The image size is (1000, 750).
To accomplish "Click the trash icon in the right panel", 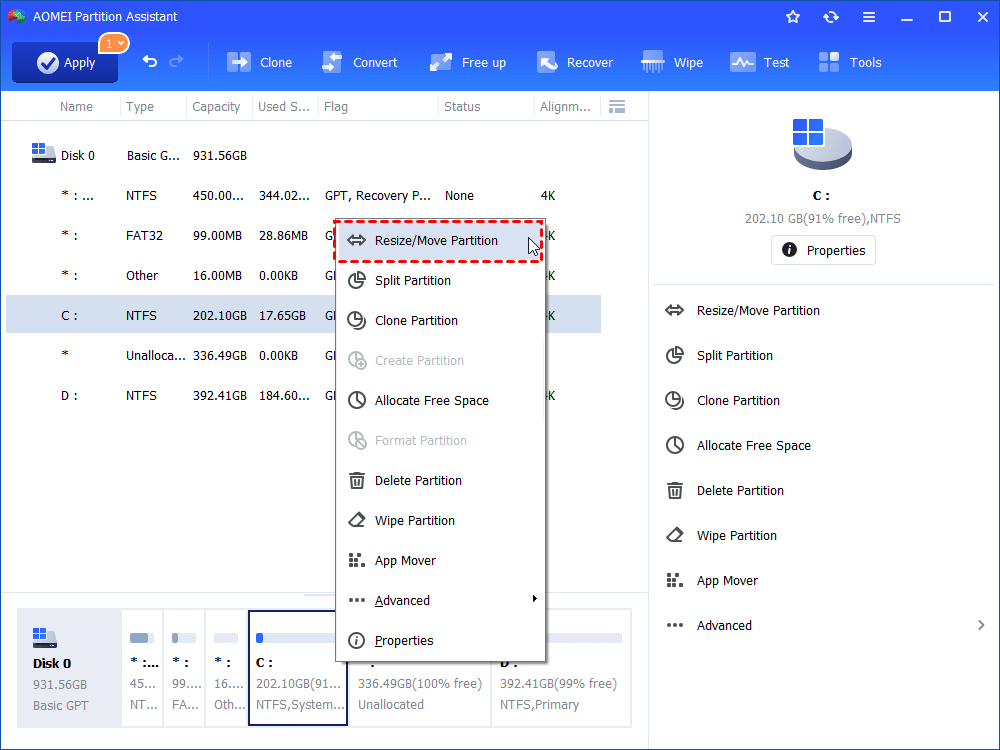I will coord(675,490).
